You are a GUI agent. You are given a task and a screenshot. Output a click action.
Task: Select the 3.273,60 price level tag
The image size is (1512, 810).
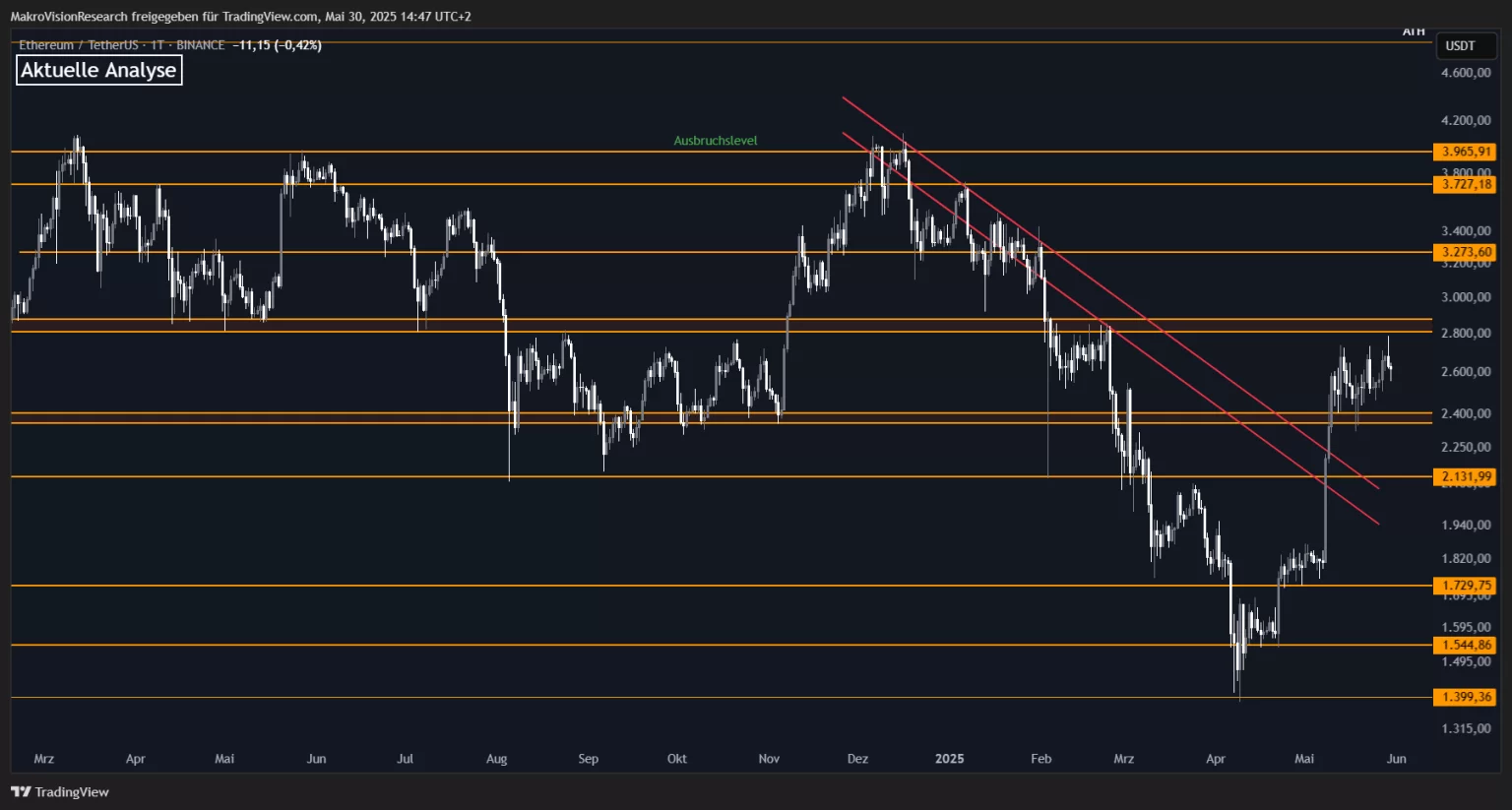click(x=1466, y=252)
